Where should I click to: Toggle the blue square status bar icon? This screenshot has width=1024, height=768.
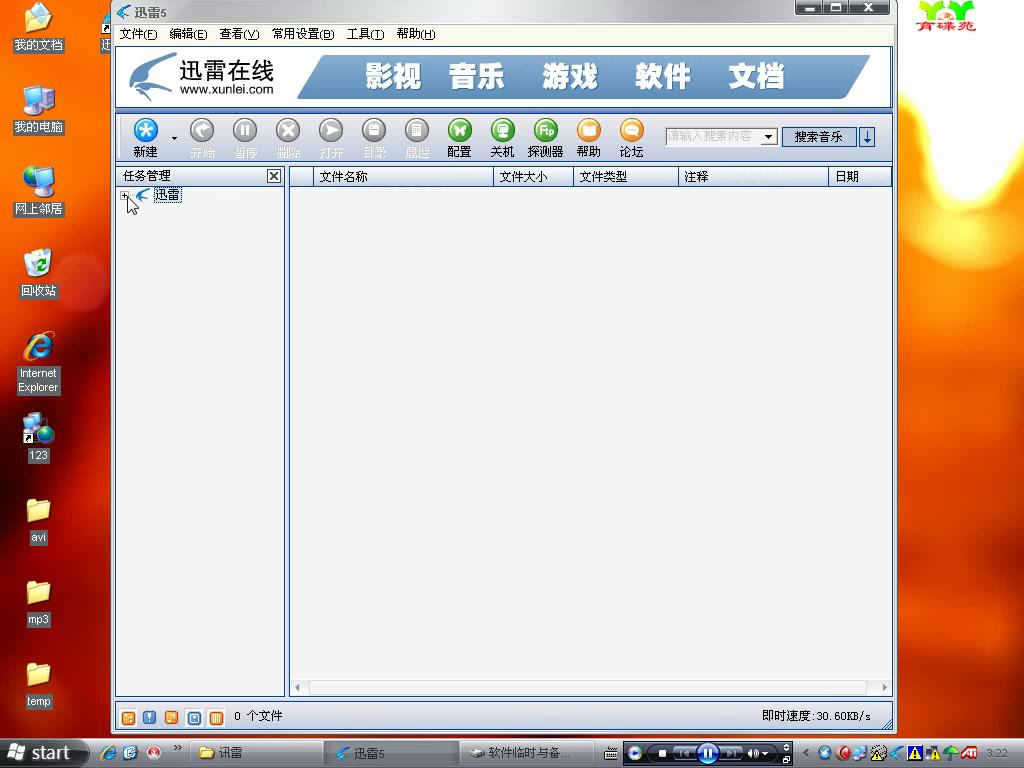[194, 718]
